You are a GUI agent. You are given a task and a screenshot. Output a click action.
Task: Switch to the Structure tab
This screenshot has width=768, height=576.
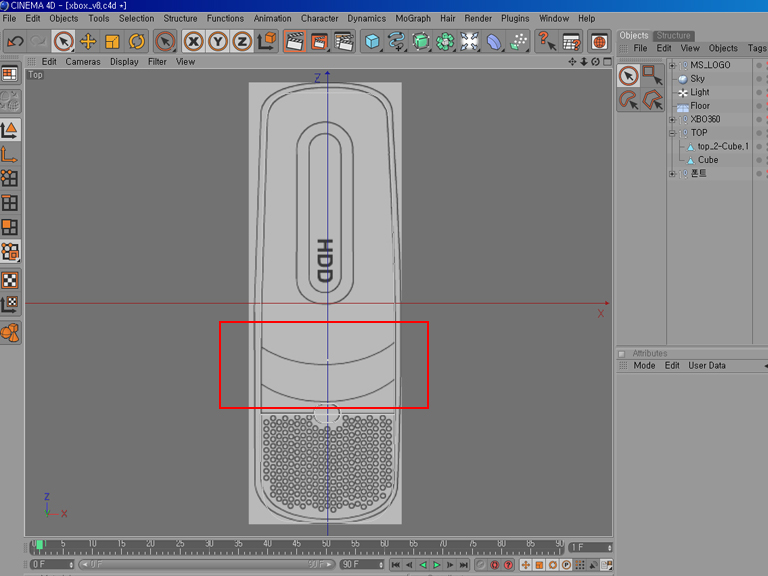point(673,35)
